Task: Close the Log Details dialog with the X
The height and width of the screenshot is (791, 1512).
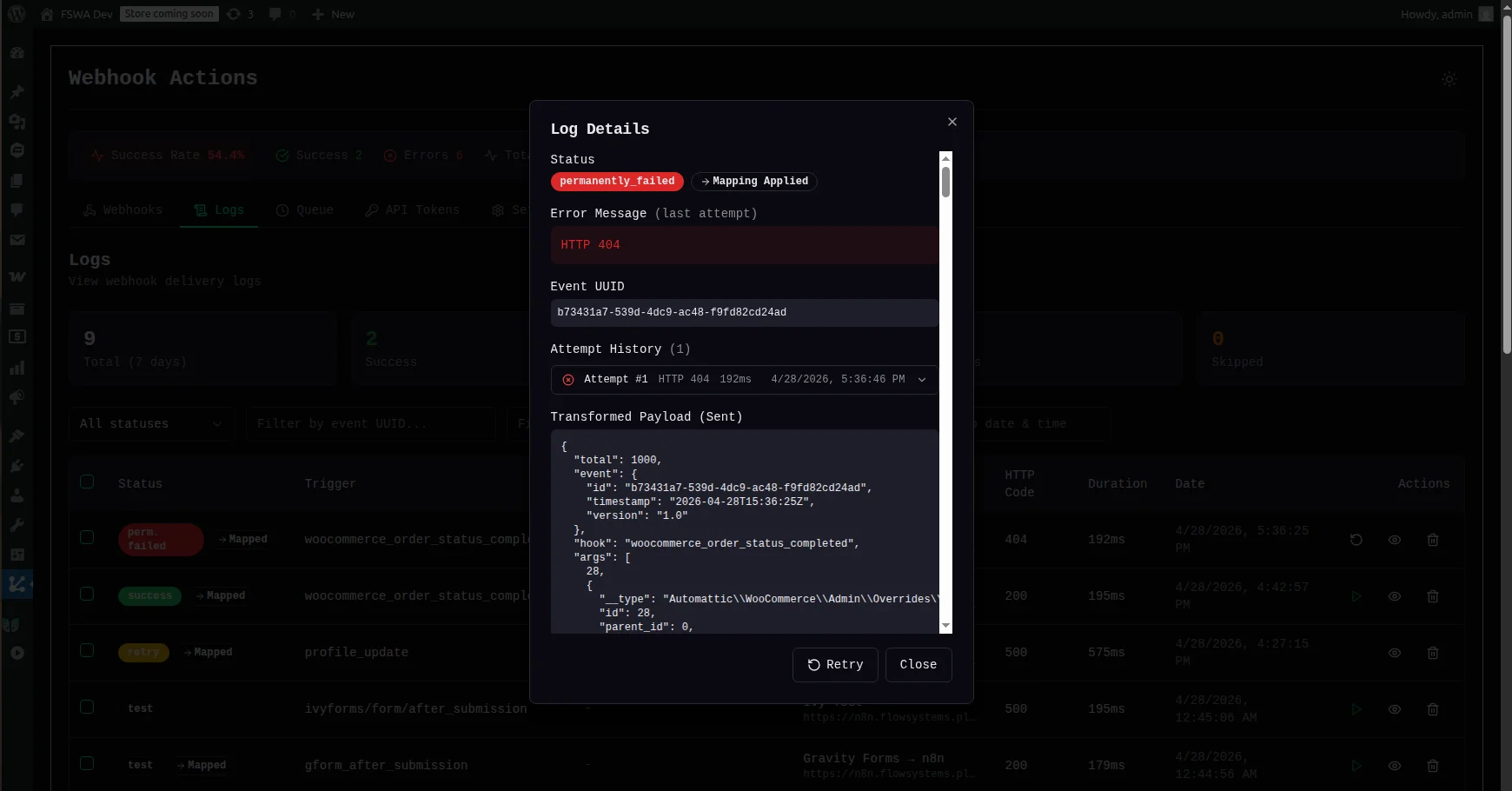Action: pyautogui.click(x=952, y=122)
